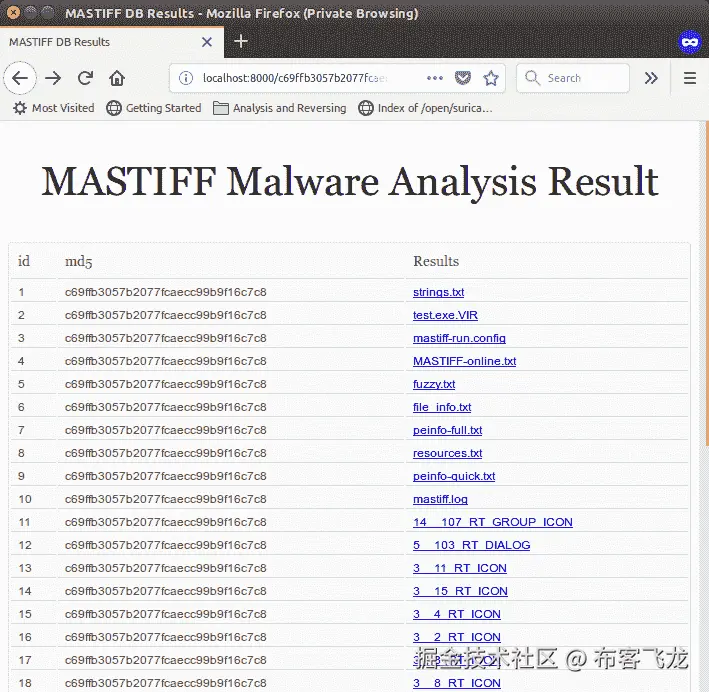Open the mastiff.log link
The image size is (709, 692).
(440, 499)
